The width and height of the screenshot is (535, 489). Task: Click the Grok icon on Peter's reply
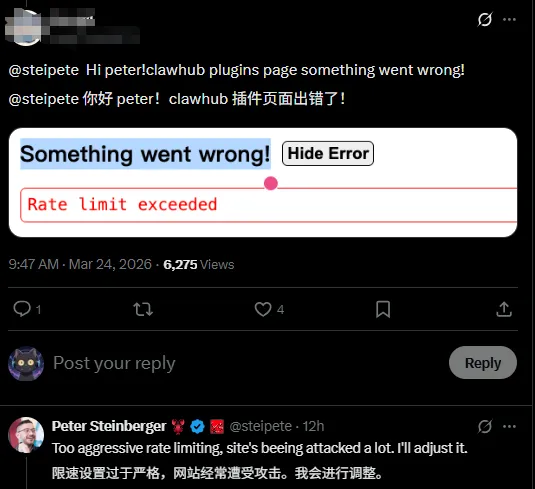(485, 426)
